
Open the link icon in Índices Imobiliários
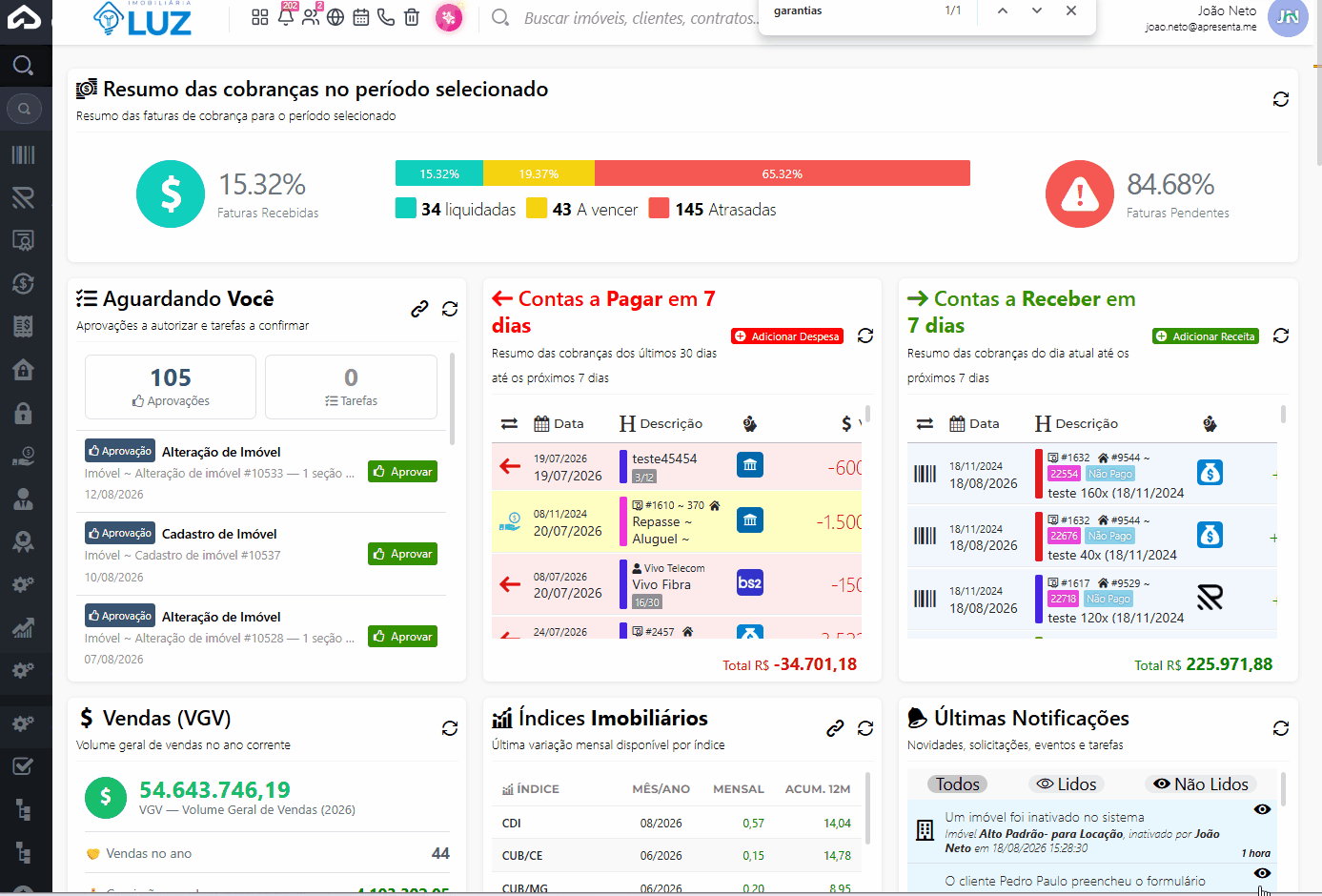click(835, 728)
